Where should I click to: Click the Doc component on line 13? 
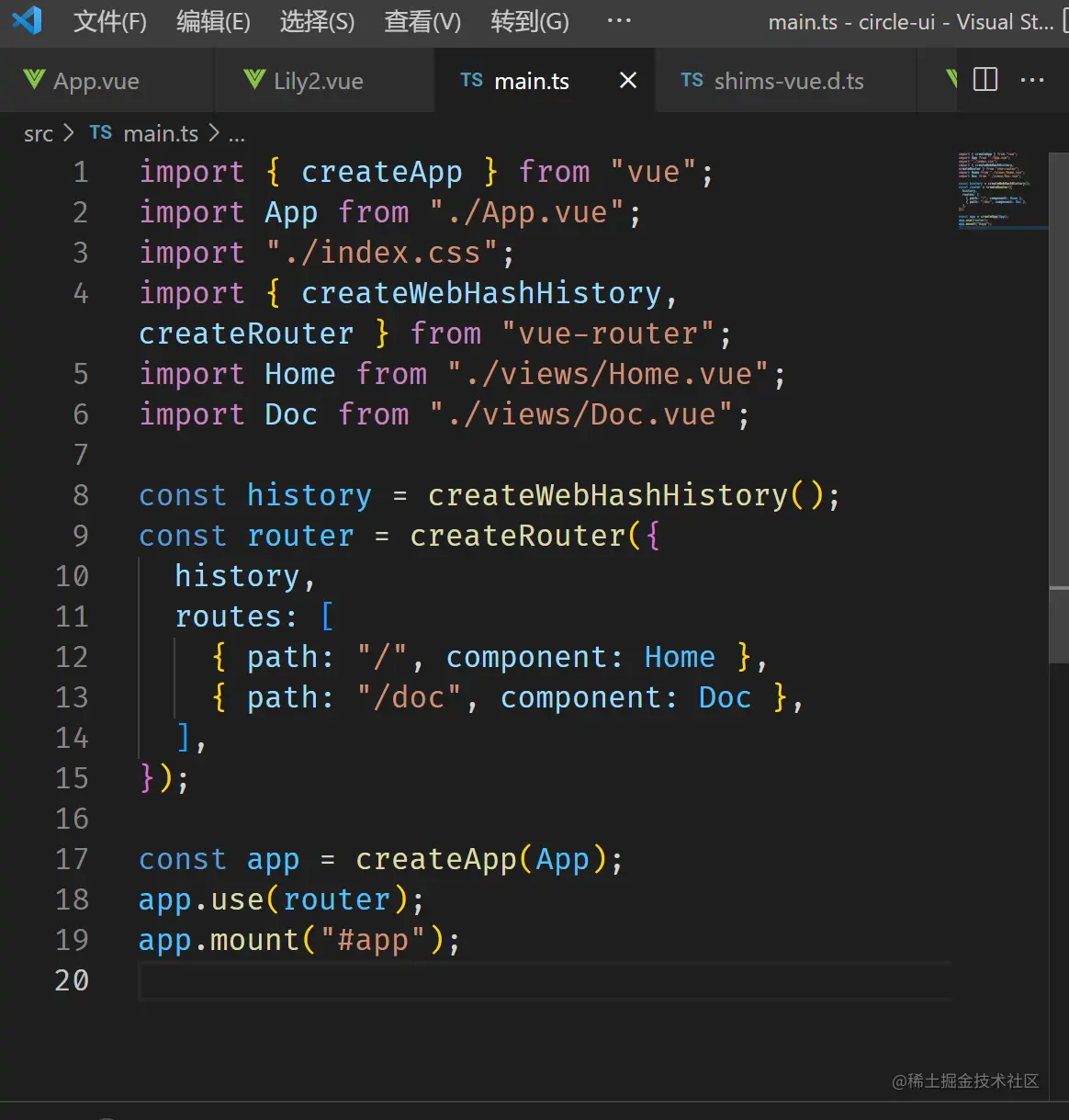725,697
